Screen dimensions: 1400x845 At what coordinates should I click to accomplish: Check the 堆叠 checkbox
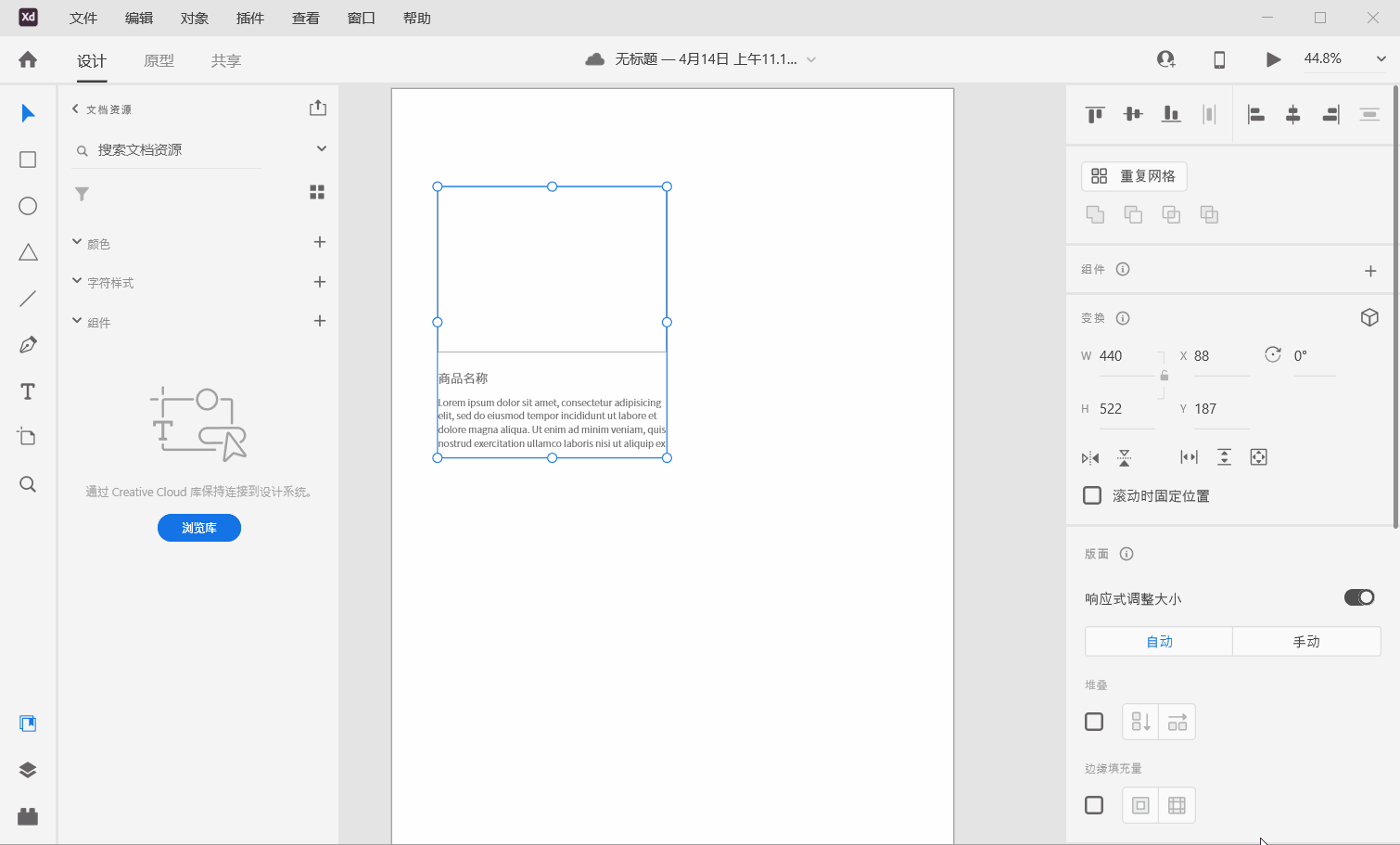[x=1093, y=721]
